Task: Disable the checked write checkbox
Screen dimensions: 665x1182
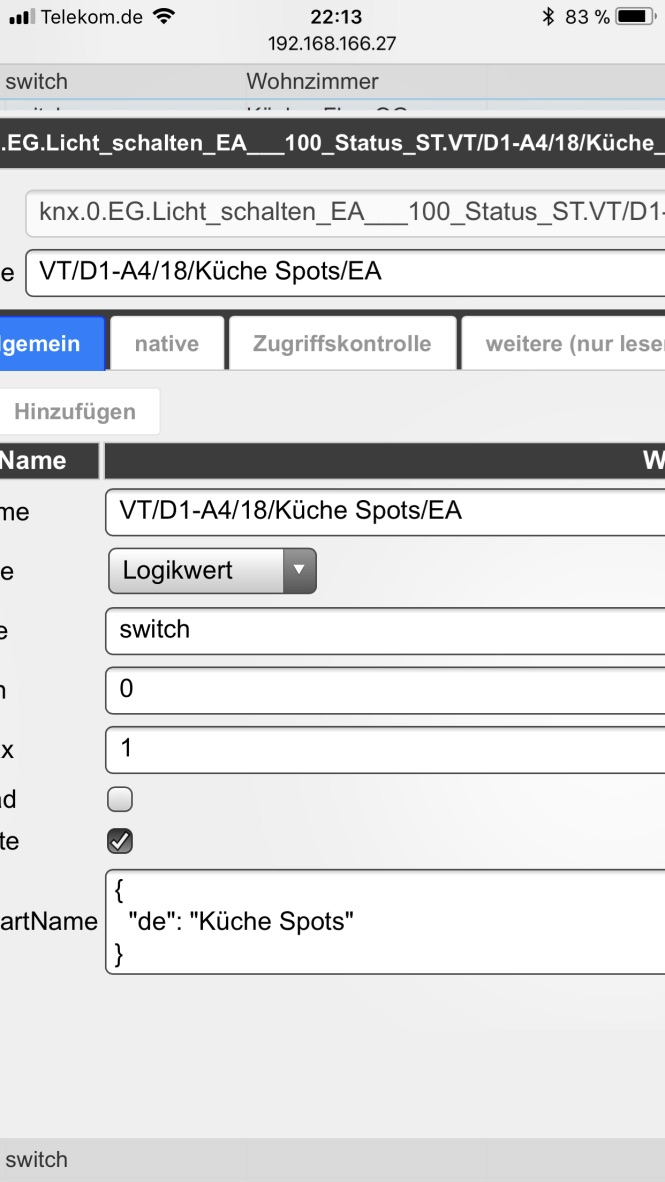Action: click(120, 841)
